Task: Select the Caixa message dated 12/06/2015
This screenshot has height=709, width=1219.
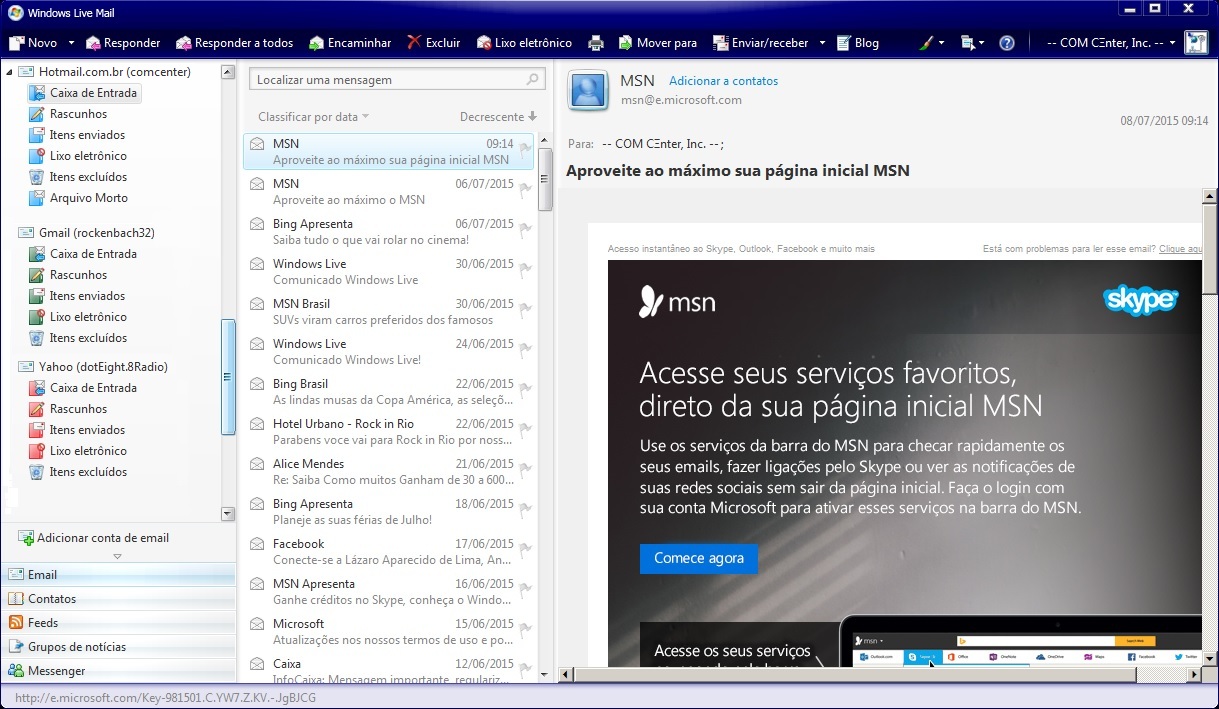Action: 390,669
